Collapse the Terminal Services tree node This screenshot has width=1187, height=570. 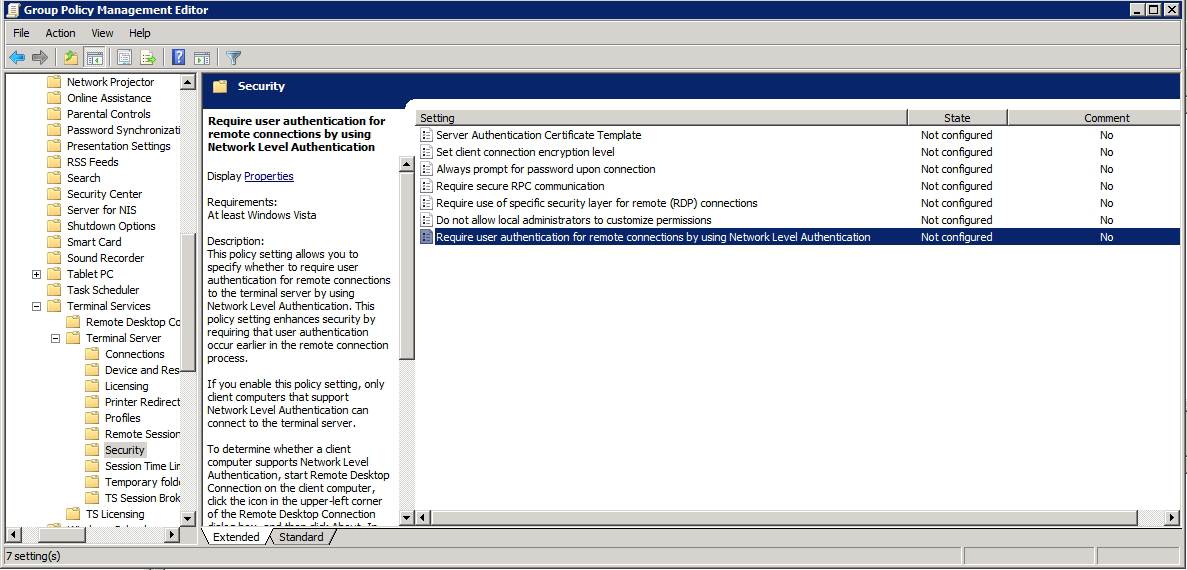[37, 306]
